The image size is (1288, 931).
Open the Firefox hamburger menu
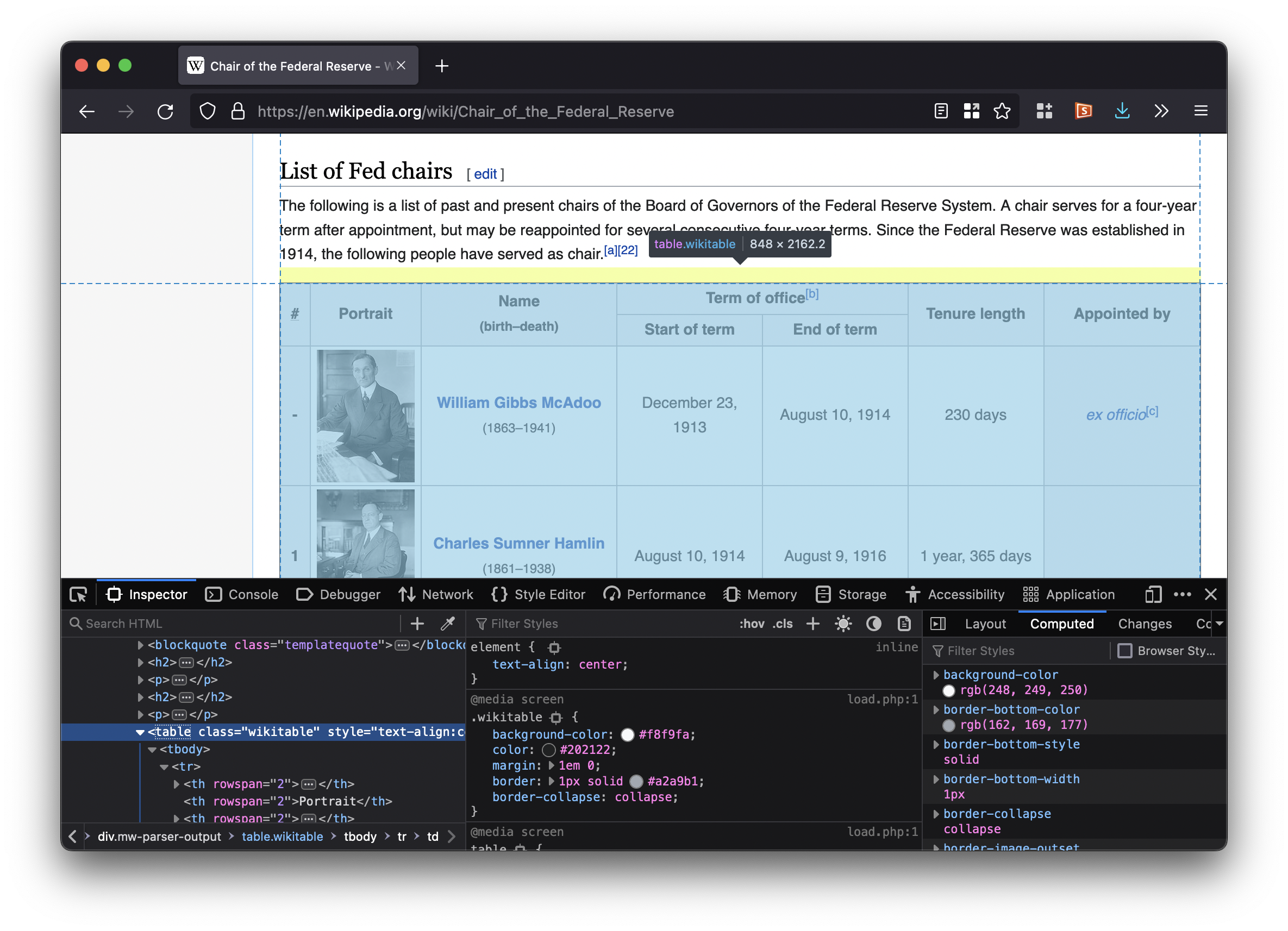(1201, 111)
